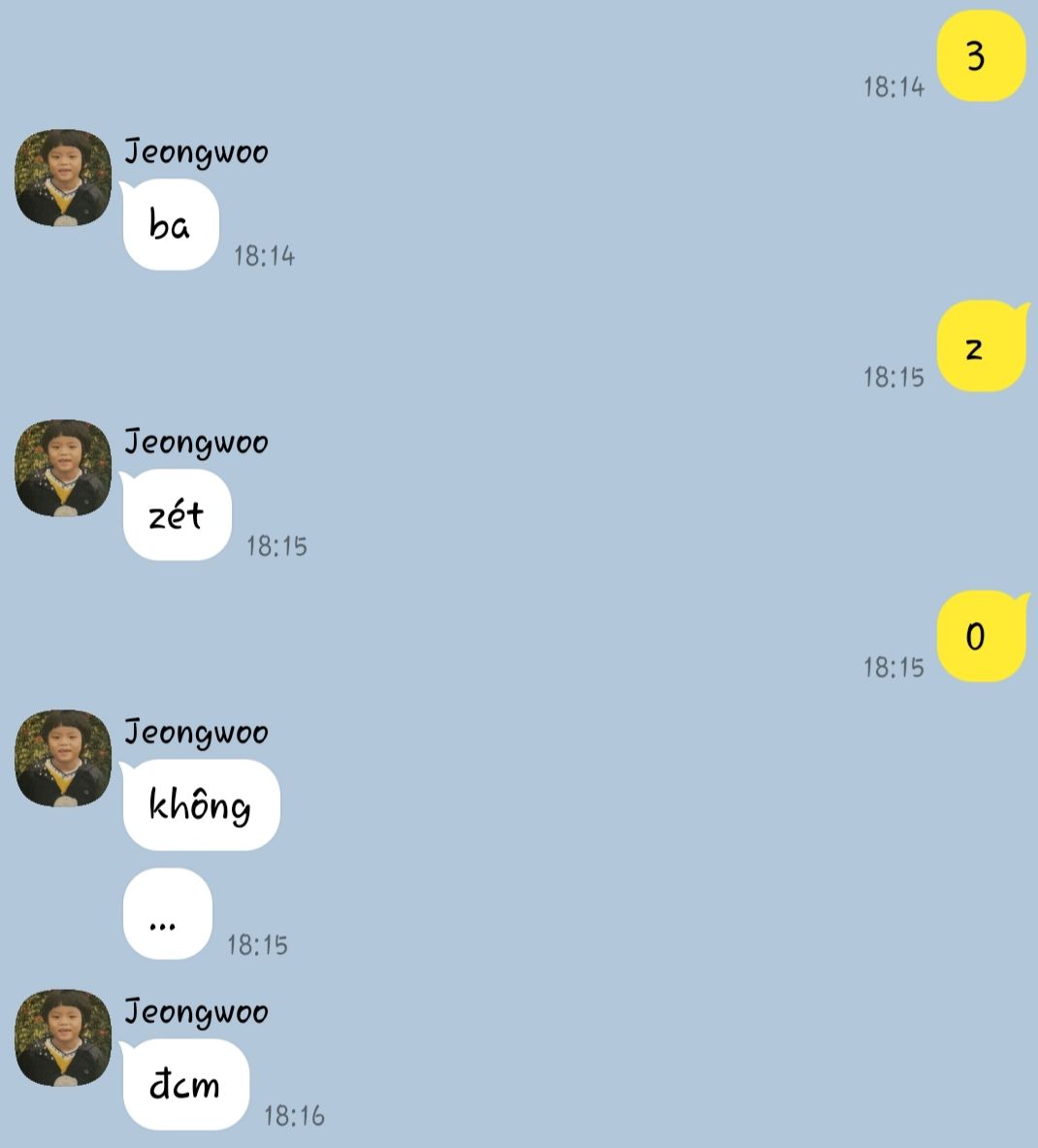Tap the '...' message bubble
Screen dimensions: 1038x1148
tap(168, 914)
